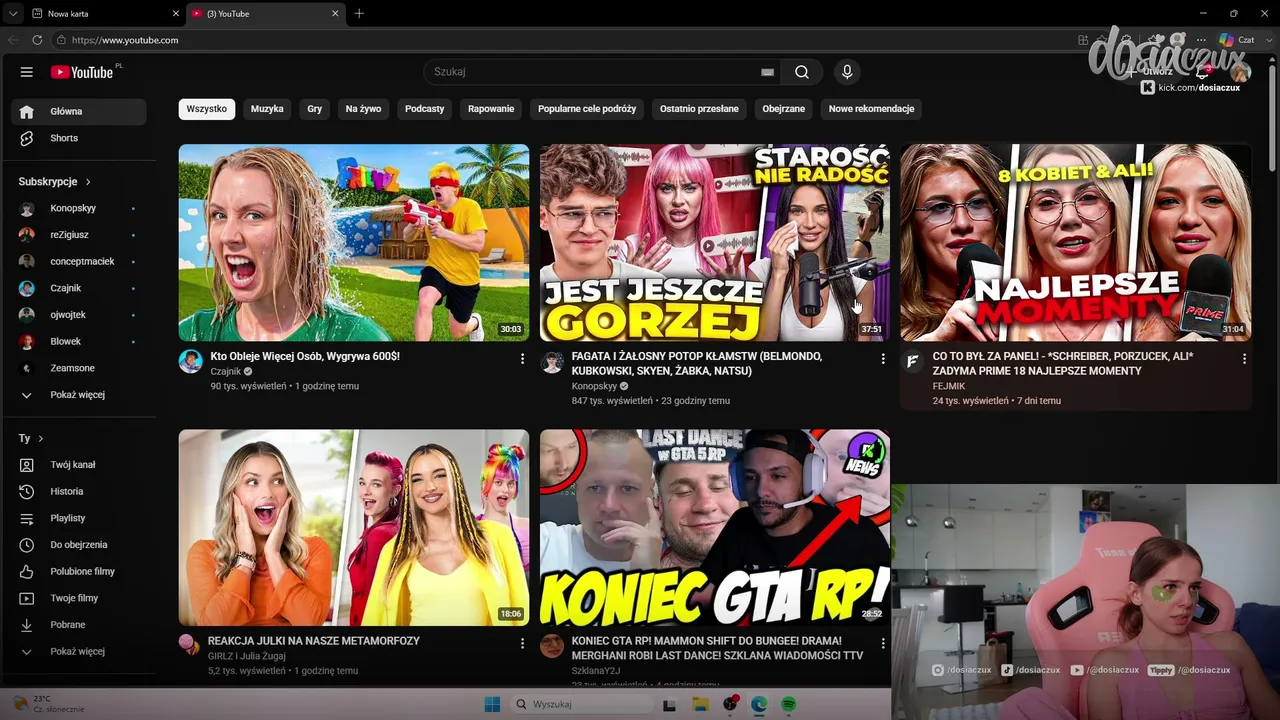Open Twoje filmy in the sidebar
1280x720 pixels.
(78, 598)
